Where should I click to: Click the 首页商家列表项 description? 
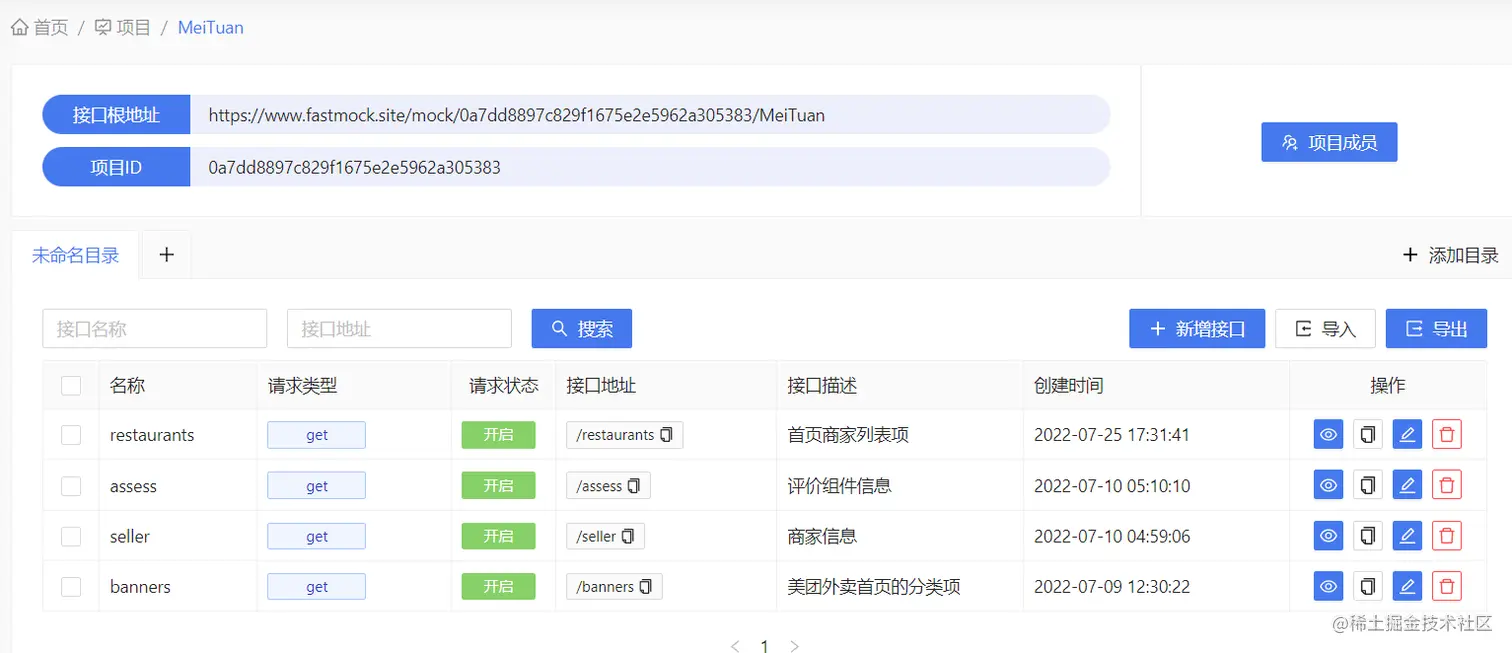click(x=848, y=435)
